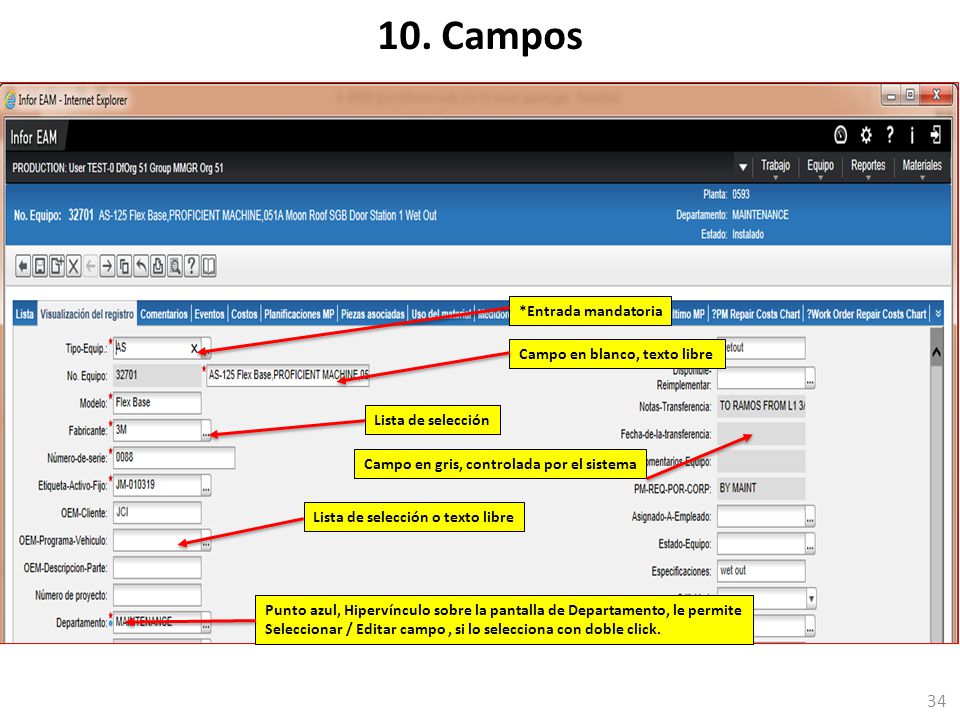Open the Materiales menu
The height and width of the screenshot is (720, 960).
(921, 166)
